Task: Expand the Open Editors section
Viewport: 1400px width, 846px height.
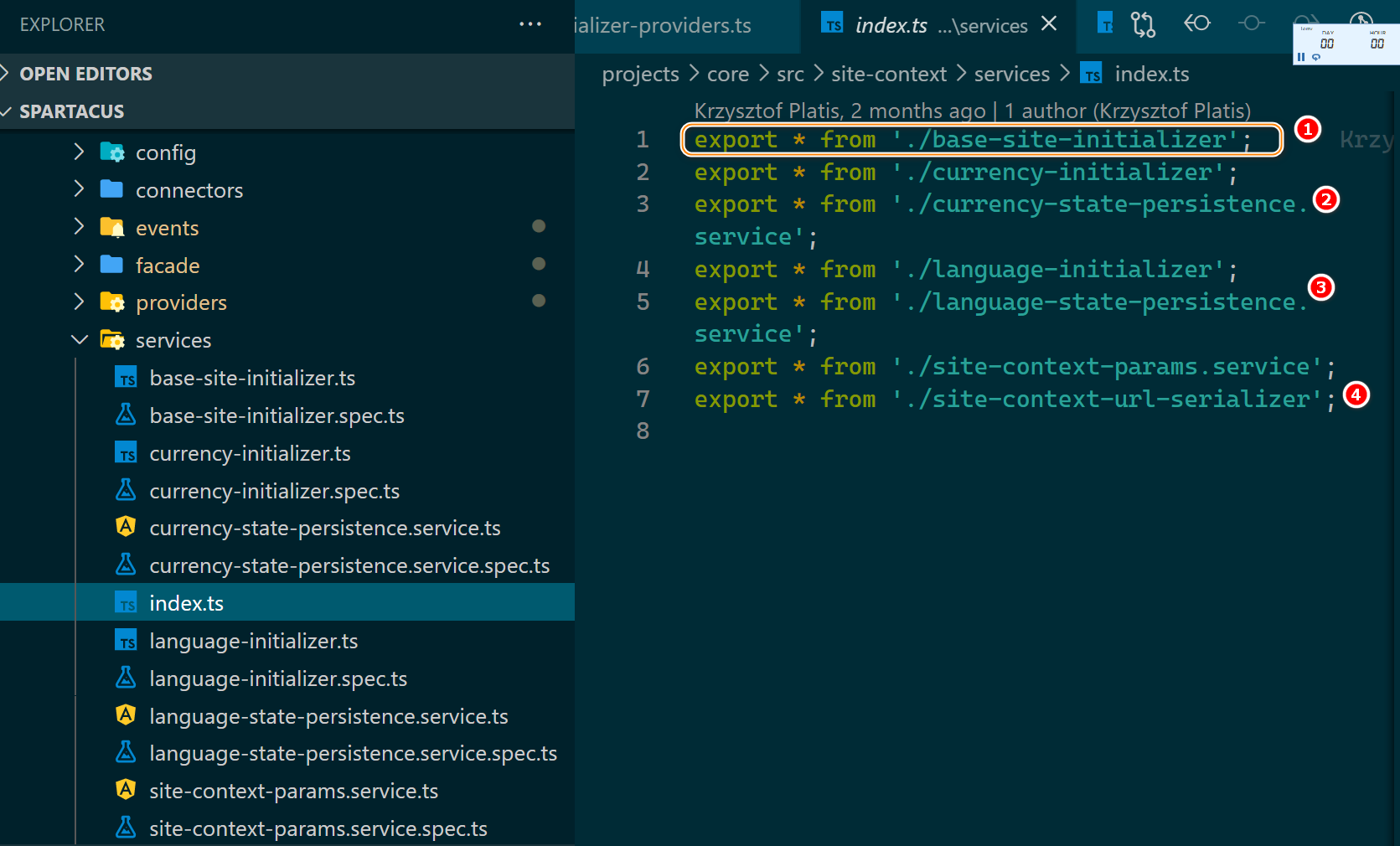Action: click(x=287, y=74)
